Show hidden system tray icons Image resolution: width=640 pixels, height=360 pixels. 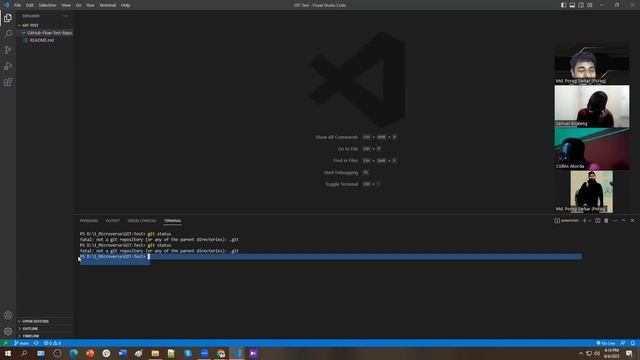[581, 353]
